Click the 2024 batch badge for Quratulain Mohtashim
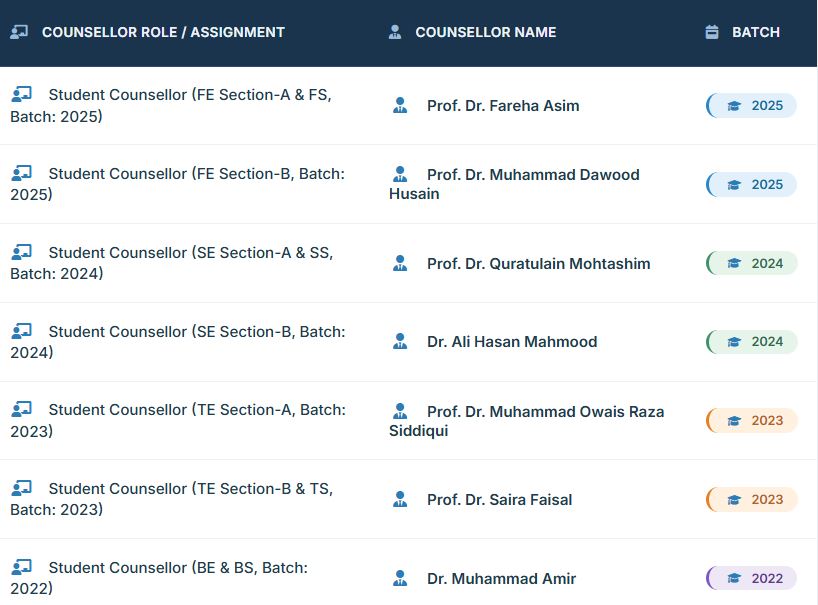This screenshot has width=818, height=605. click(x=753, y=263)
